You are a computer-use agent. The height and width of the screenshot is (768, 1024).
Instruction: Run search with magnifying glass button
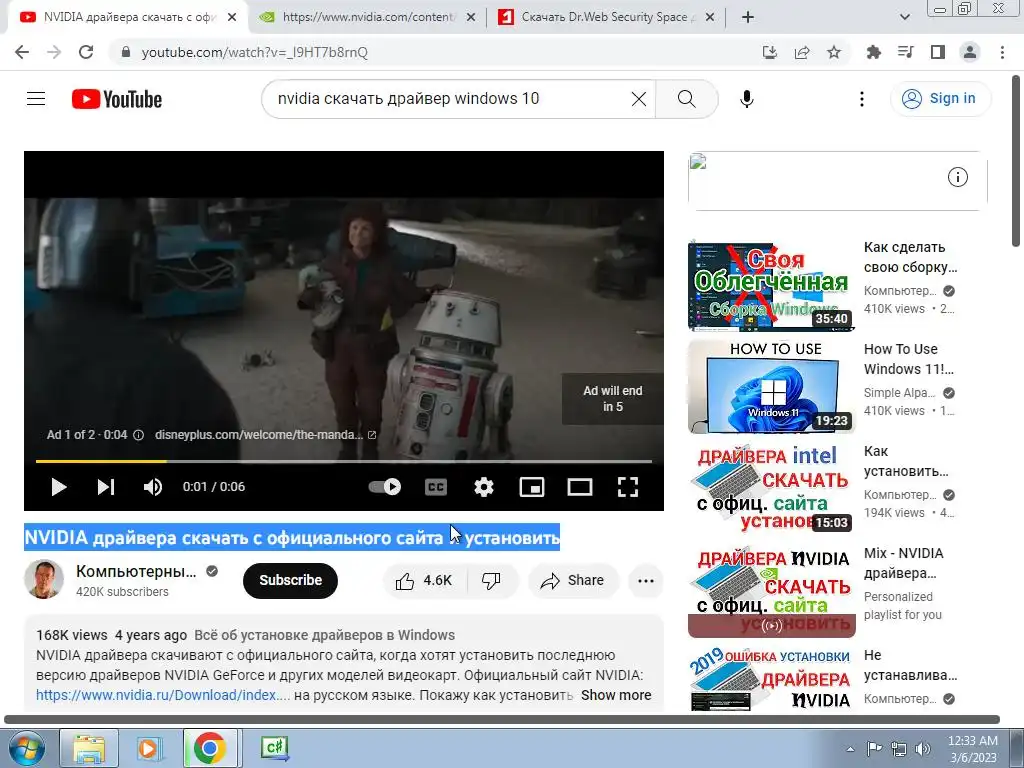686,99
